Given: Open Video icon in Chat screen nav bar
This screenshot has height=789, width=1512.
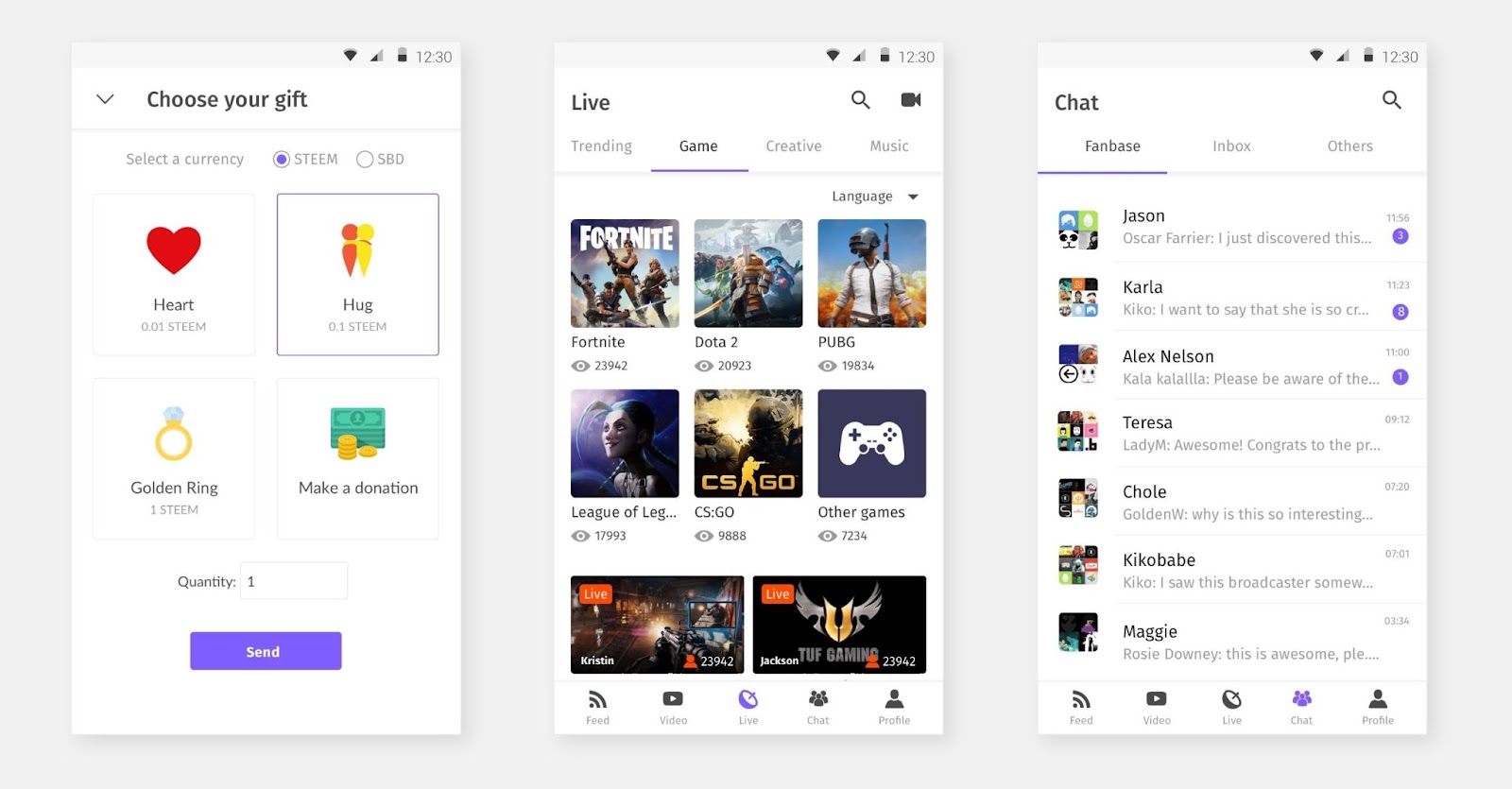Looking at the screenshot, I should point(1157,699).
